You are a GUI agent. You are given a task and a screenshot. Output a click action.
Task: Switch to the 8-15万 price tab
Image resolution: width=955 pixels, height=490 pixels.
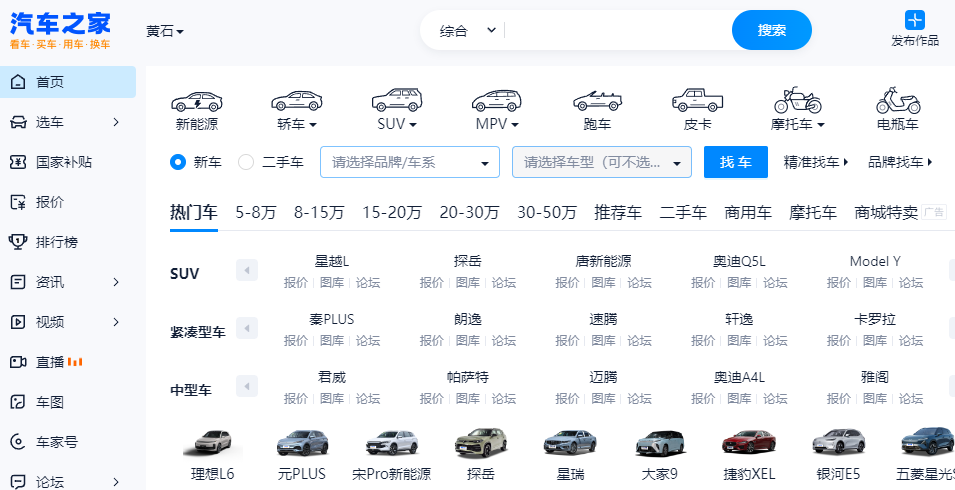tap(319, 212)
